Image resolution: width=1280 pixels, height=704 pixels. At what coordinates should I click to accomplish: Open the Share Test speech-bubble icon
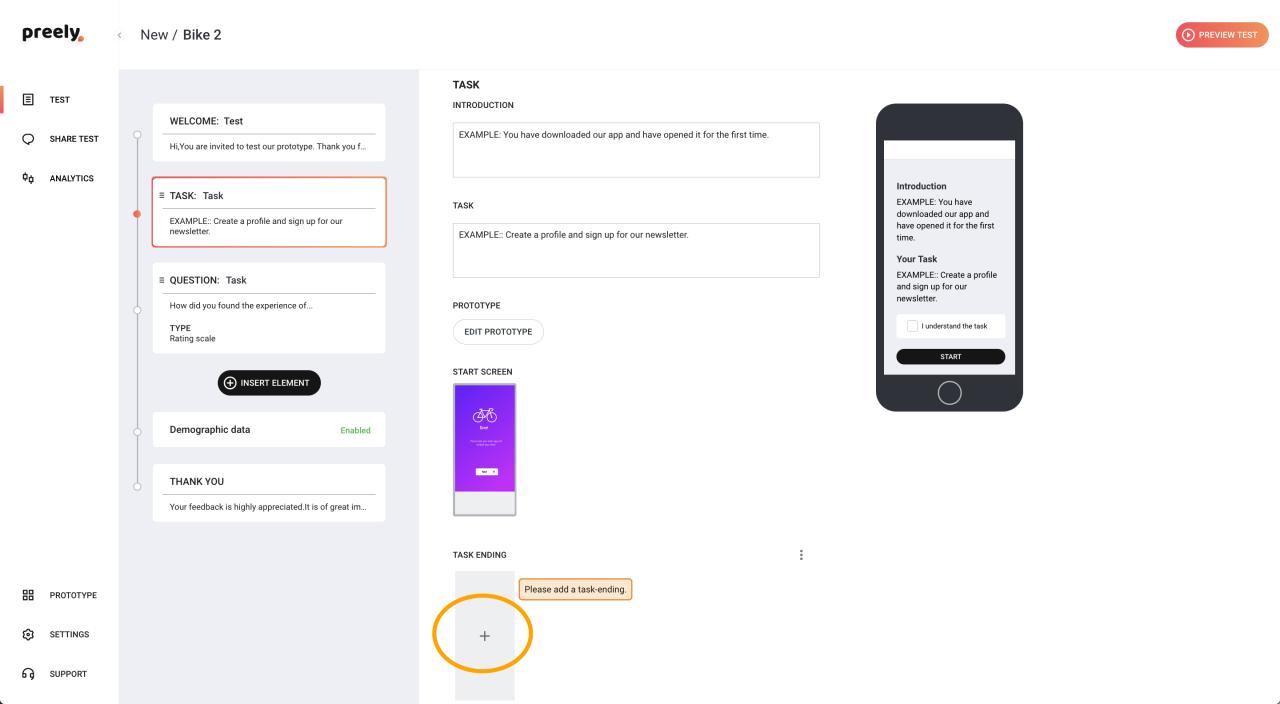coord(28,139)
